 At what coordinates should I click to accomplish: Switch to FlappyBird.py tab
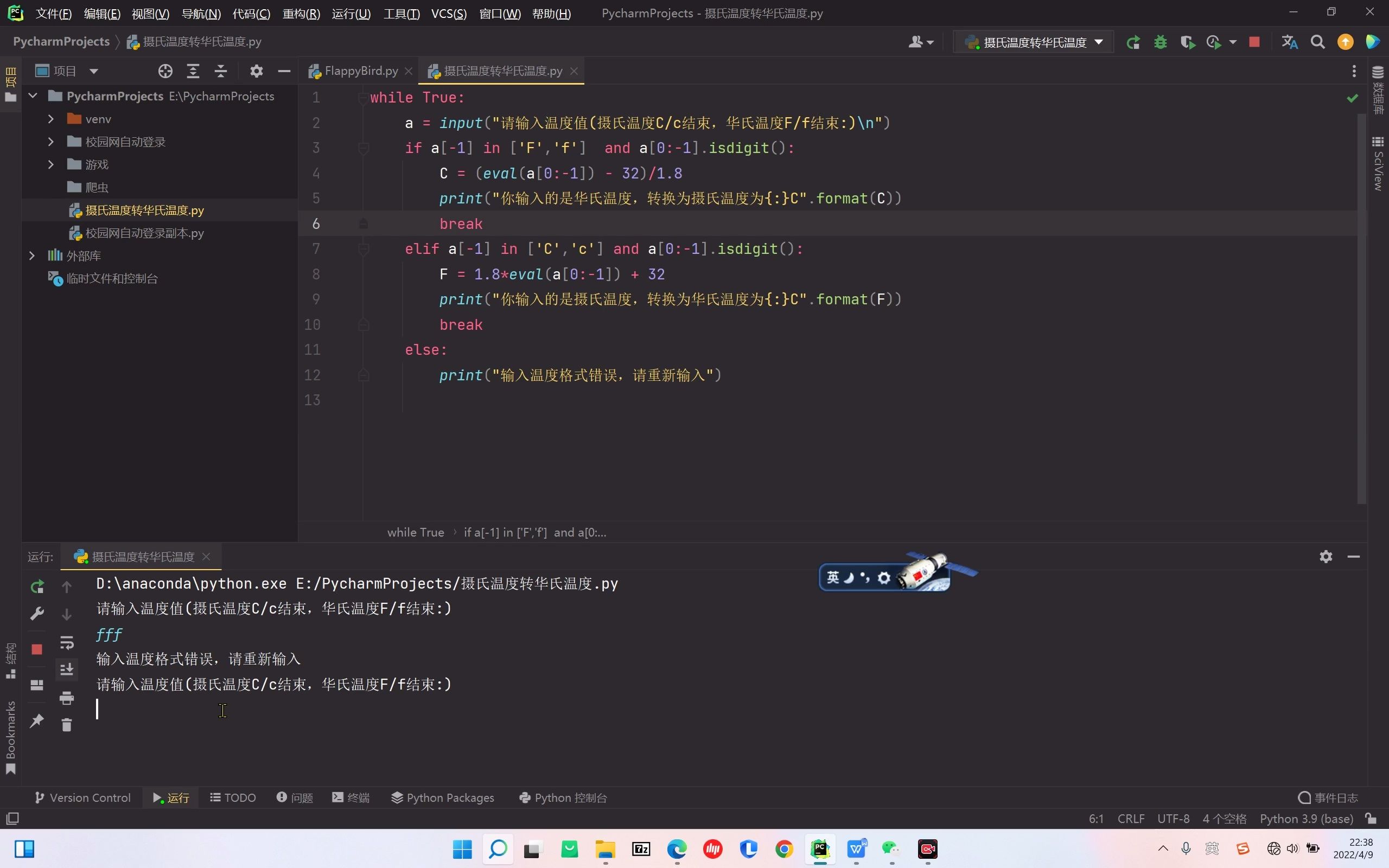coord(361,71)
